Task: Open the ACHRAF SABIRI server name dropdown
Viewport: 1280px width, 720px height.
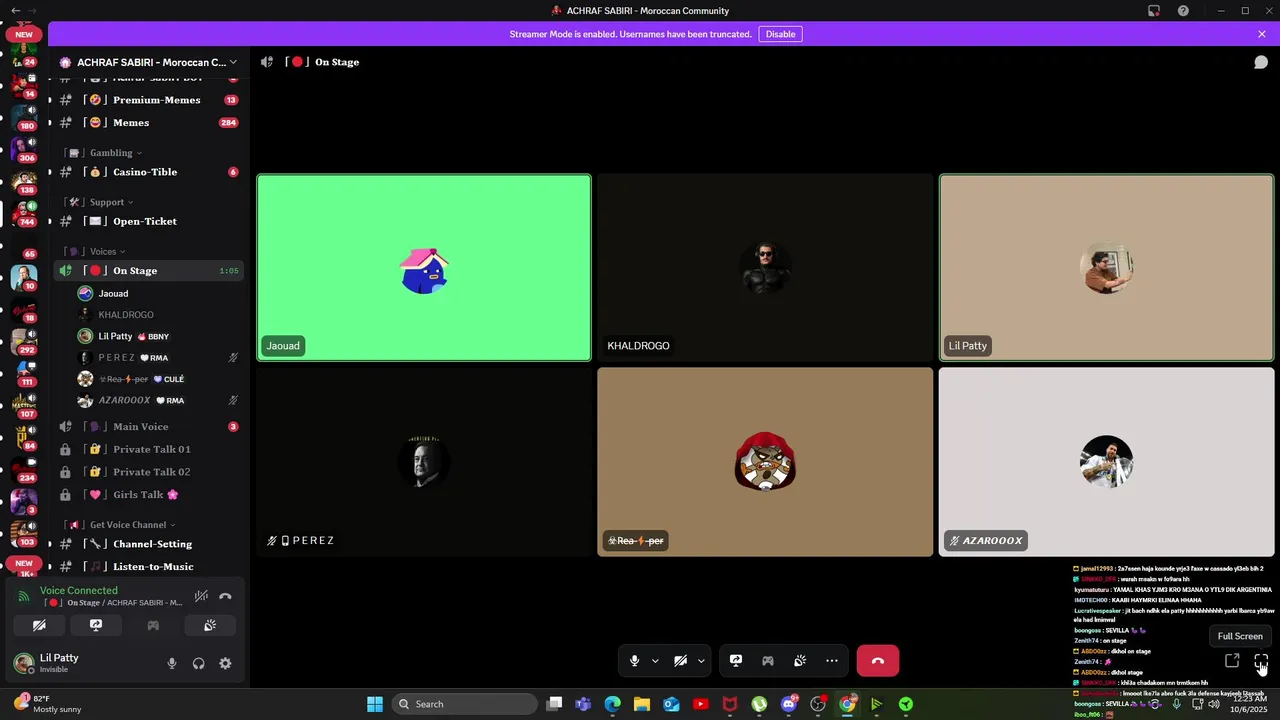Action: point(148,62)
